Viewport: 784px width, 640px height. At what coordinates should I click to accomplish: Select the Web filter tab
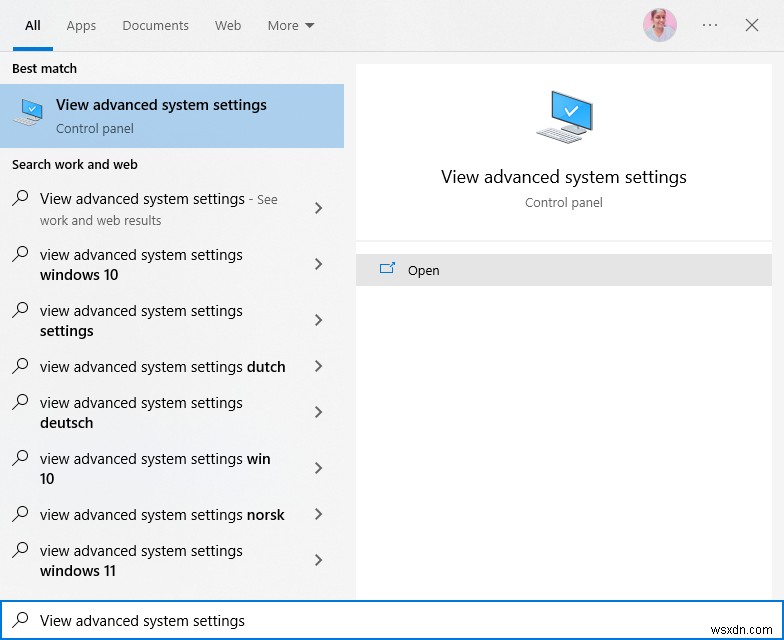[228, 25]
